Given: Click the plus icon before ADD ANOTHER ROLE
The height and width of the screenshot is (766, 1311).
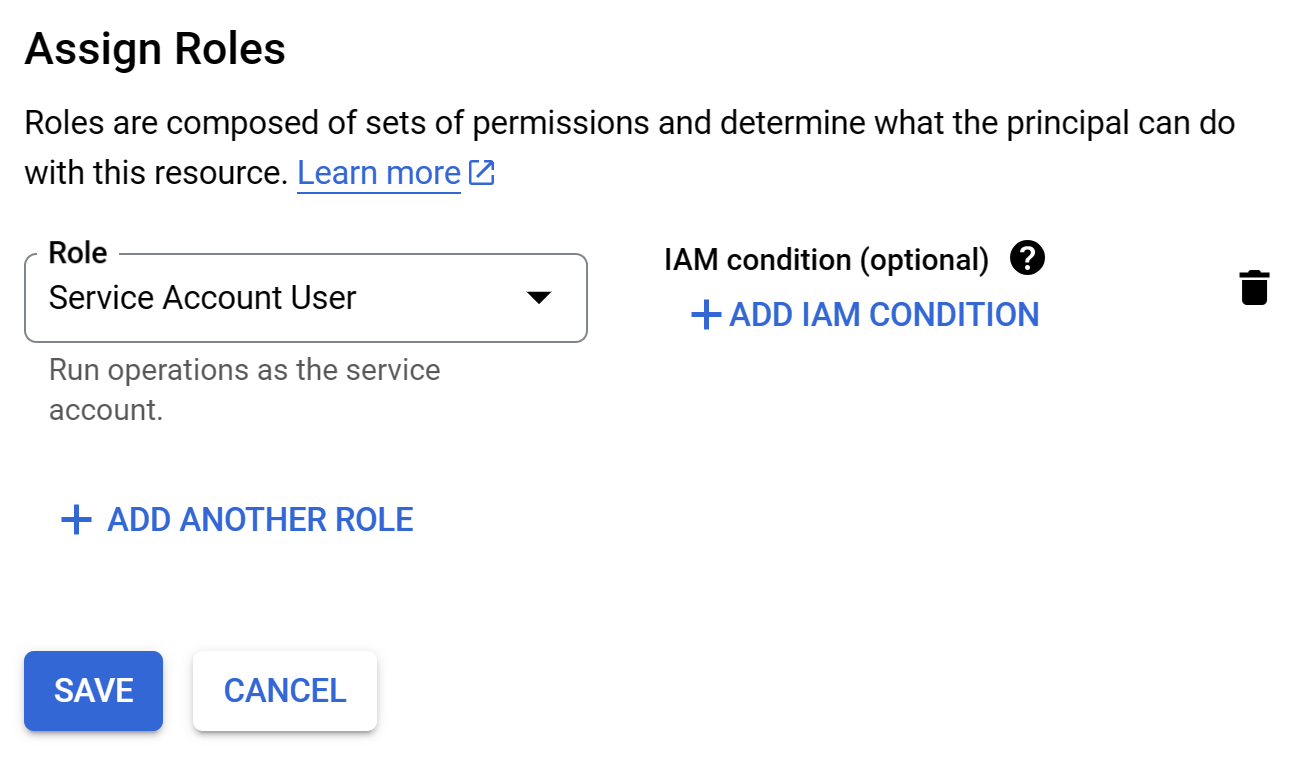Looking at the screenshot, I should [x=77, y=520].
